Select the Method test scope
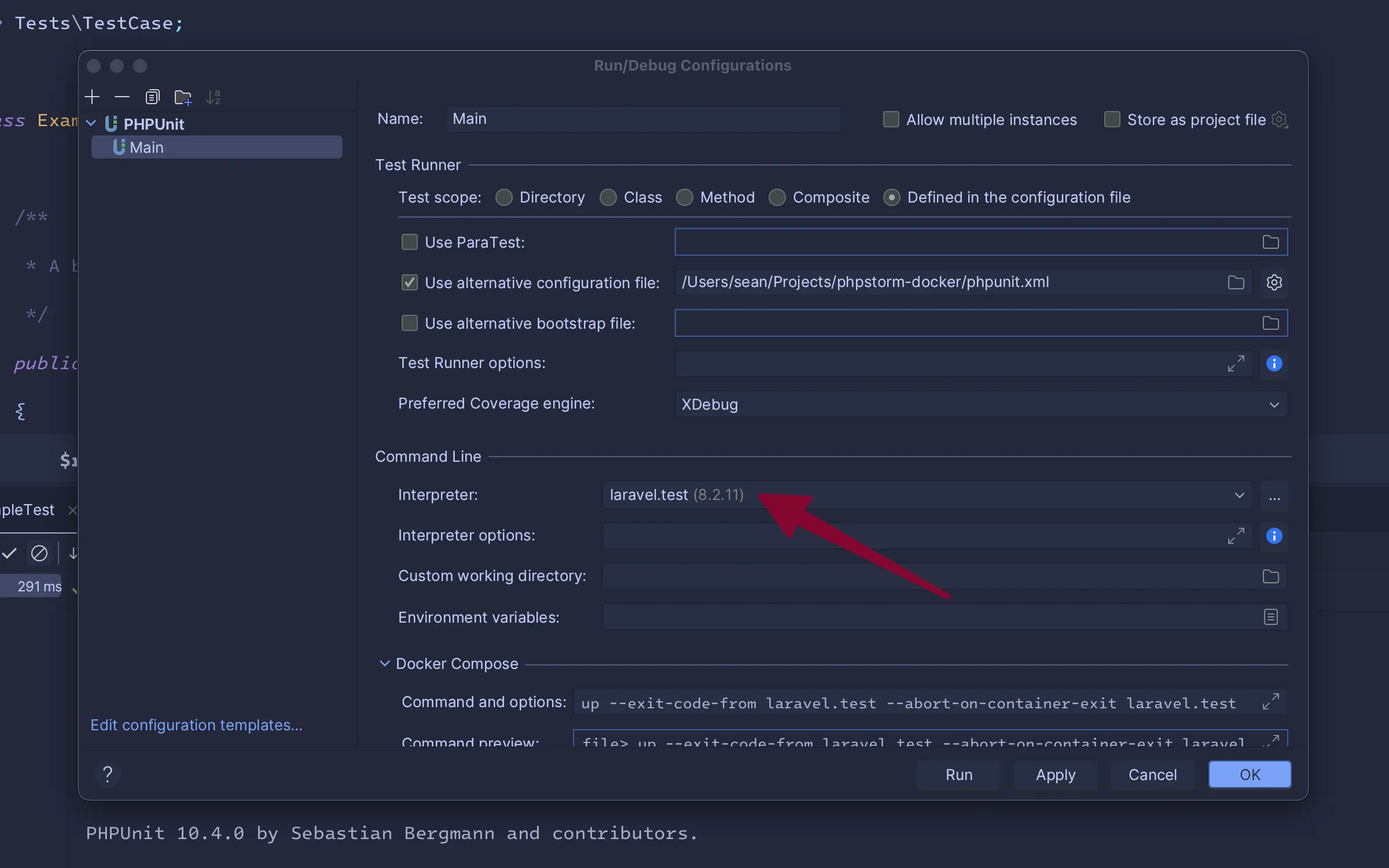 [x=684, y=197]
